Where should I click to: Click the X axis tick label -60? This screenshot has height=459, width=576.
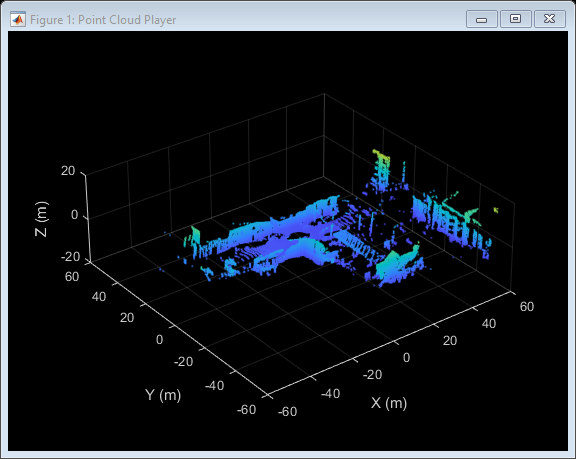pyautogui.click(x=287, y=412)
